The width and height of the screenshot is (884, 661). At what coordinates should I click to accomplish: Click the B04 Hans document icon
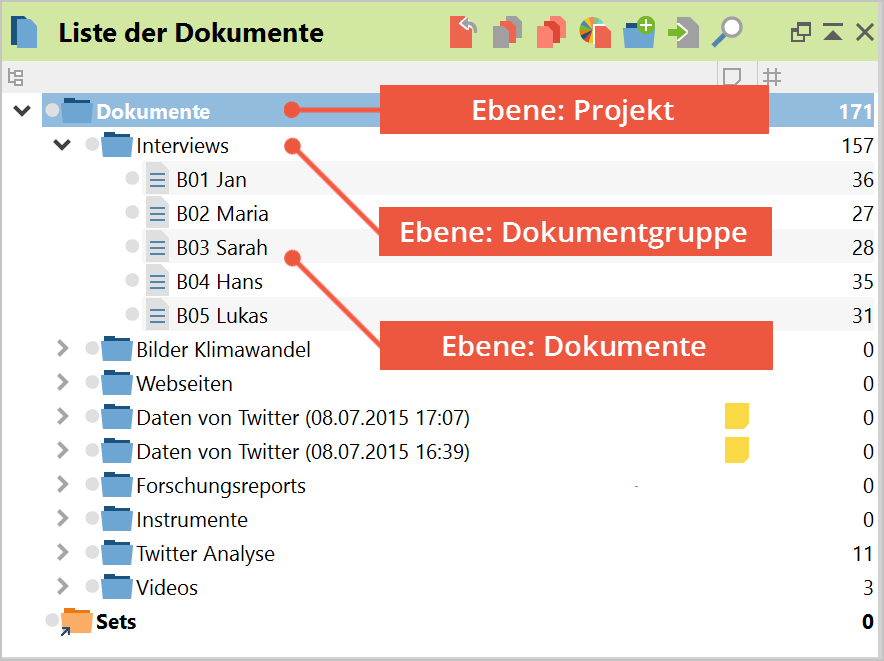point(157,280)
